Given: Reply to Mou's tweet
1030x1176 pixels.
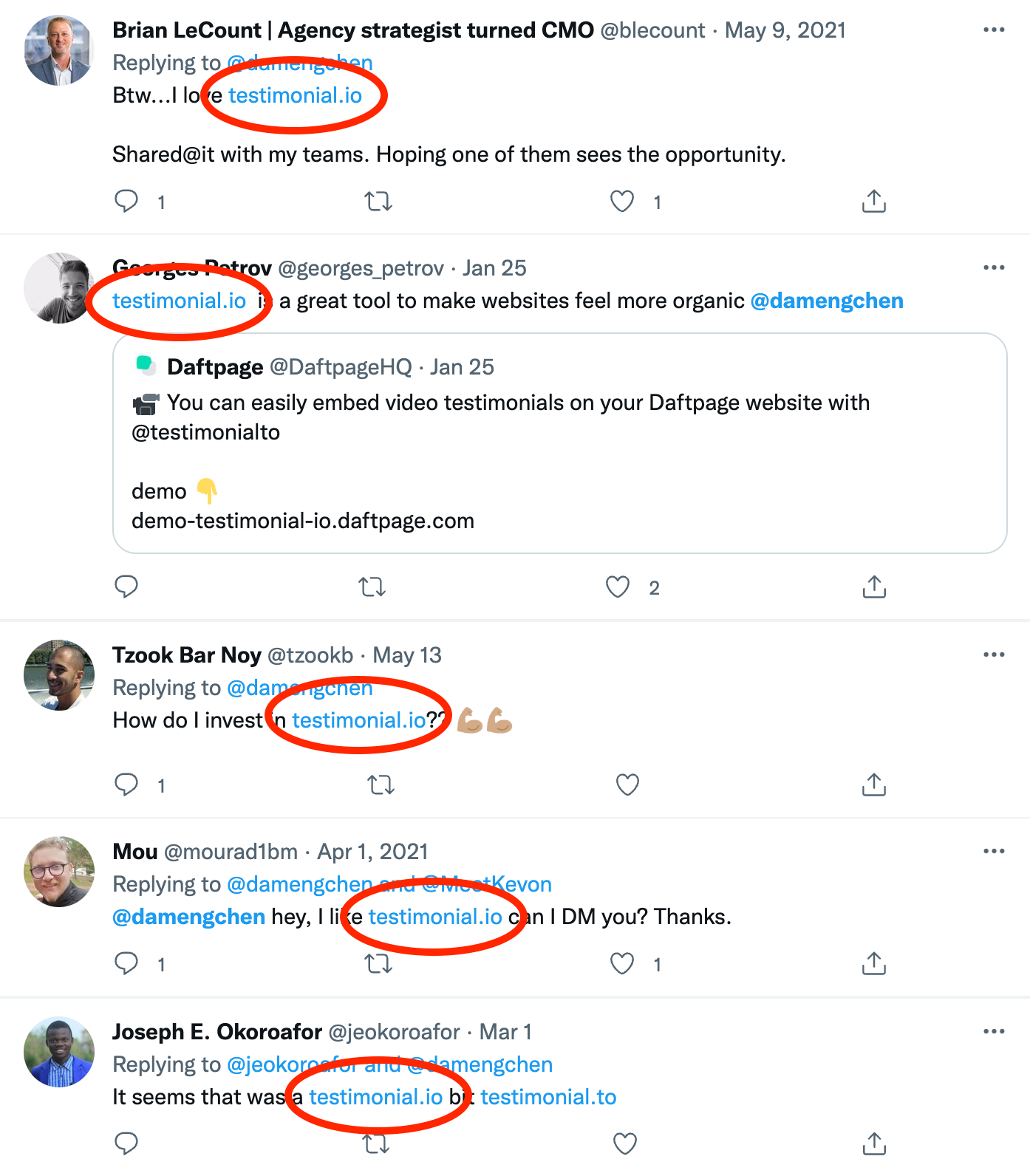Looking at the screenshot, I should pos(126,963).
